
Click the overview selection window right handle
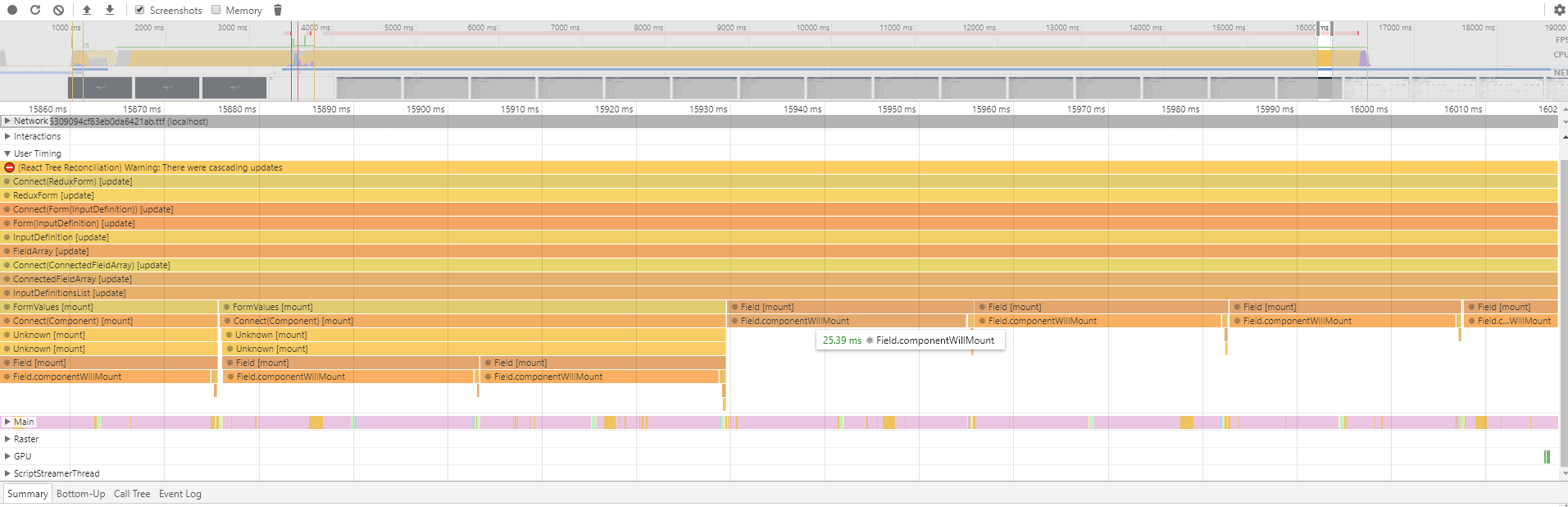(1331, 28)
